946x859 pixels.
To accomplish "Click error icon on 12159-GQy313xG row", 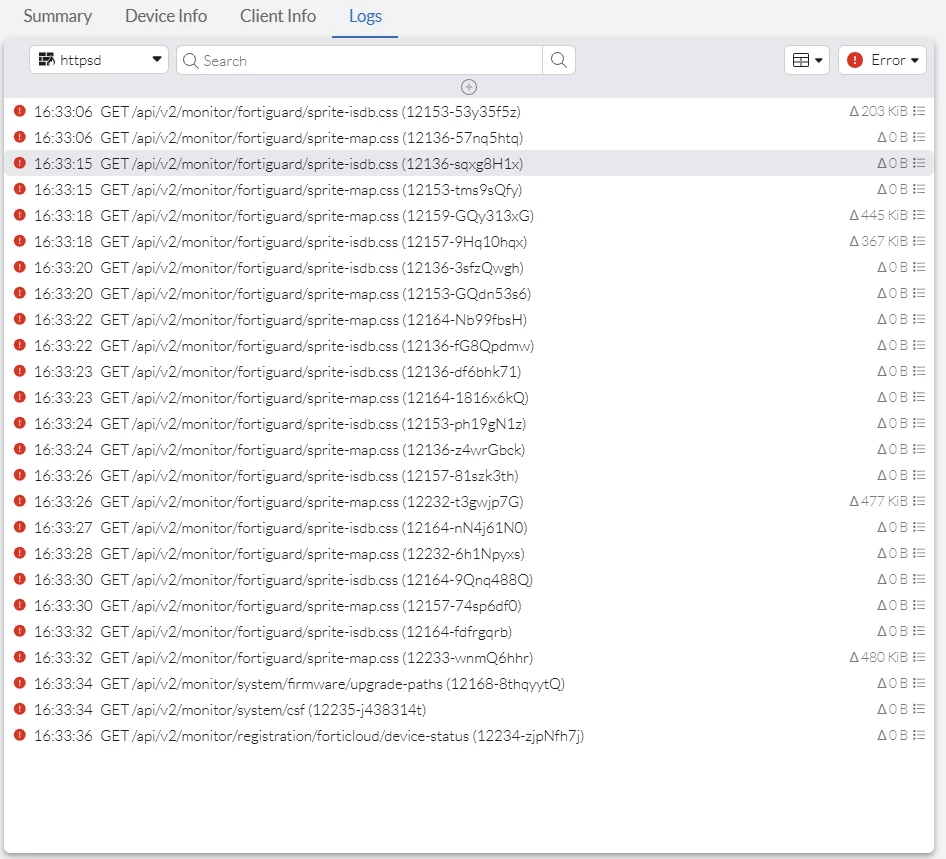I will coord(20,215).
